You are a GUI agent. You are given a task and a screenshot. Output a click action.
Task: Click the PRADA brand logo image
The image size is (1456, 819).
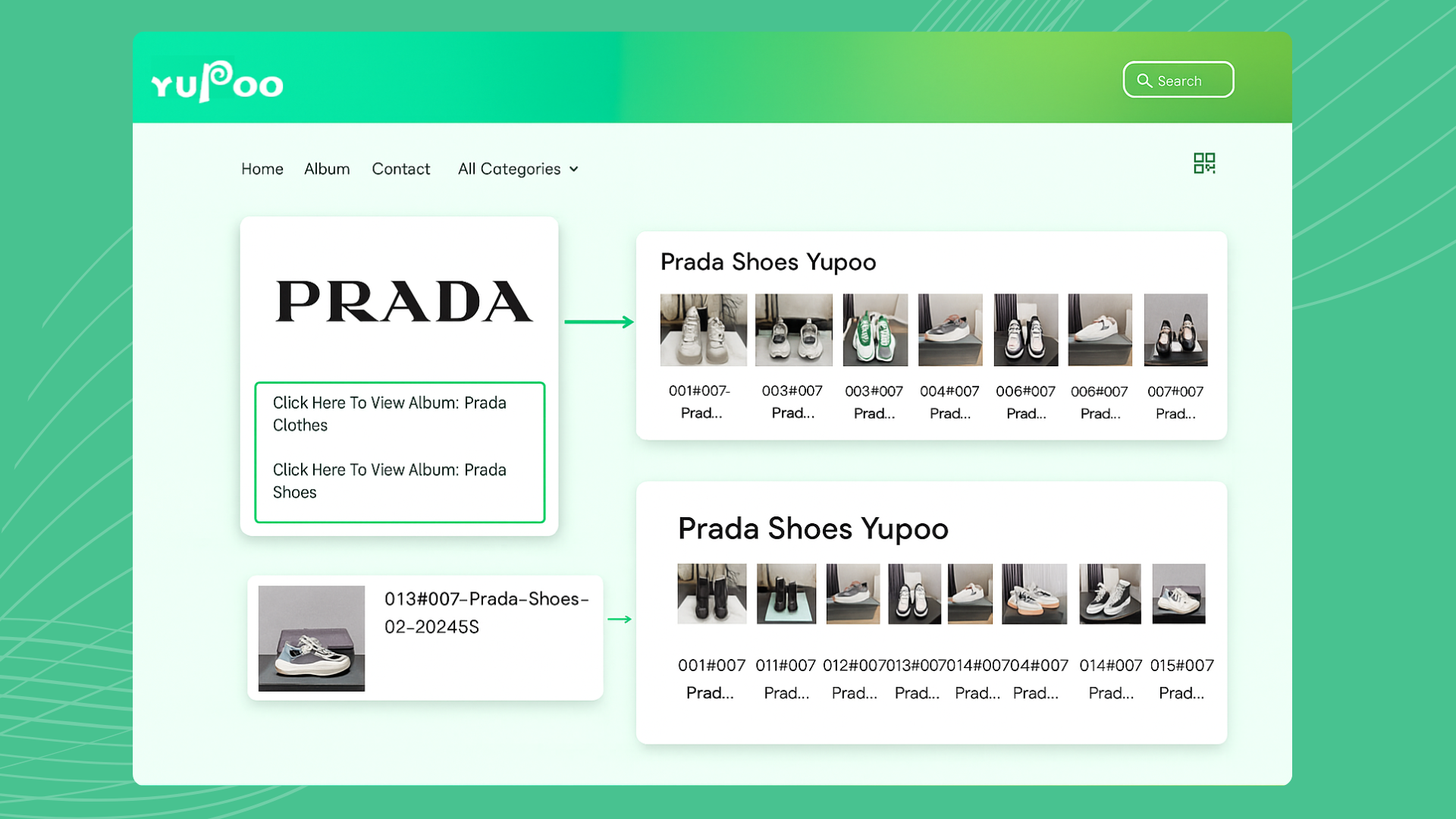pos(403,301)
